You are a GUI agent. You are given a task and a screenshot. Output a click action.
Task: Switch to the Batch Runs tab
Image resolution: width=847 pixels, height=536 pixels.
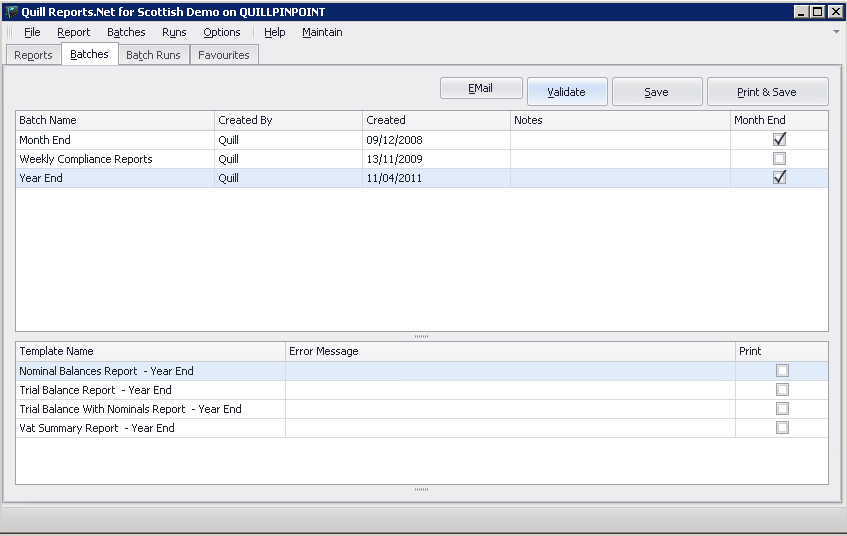[153, 55]
